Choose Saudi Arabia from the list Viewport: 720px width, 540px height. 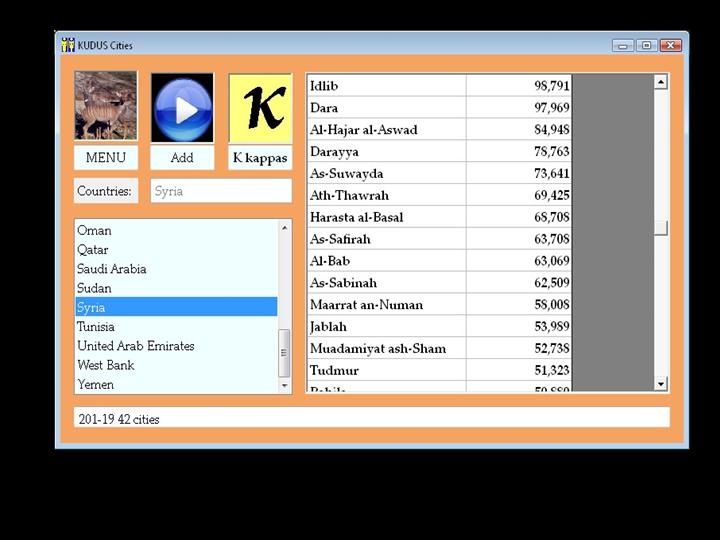point(112,269)
